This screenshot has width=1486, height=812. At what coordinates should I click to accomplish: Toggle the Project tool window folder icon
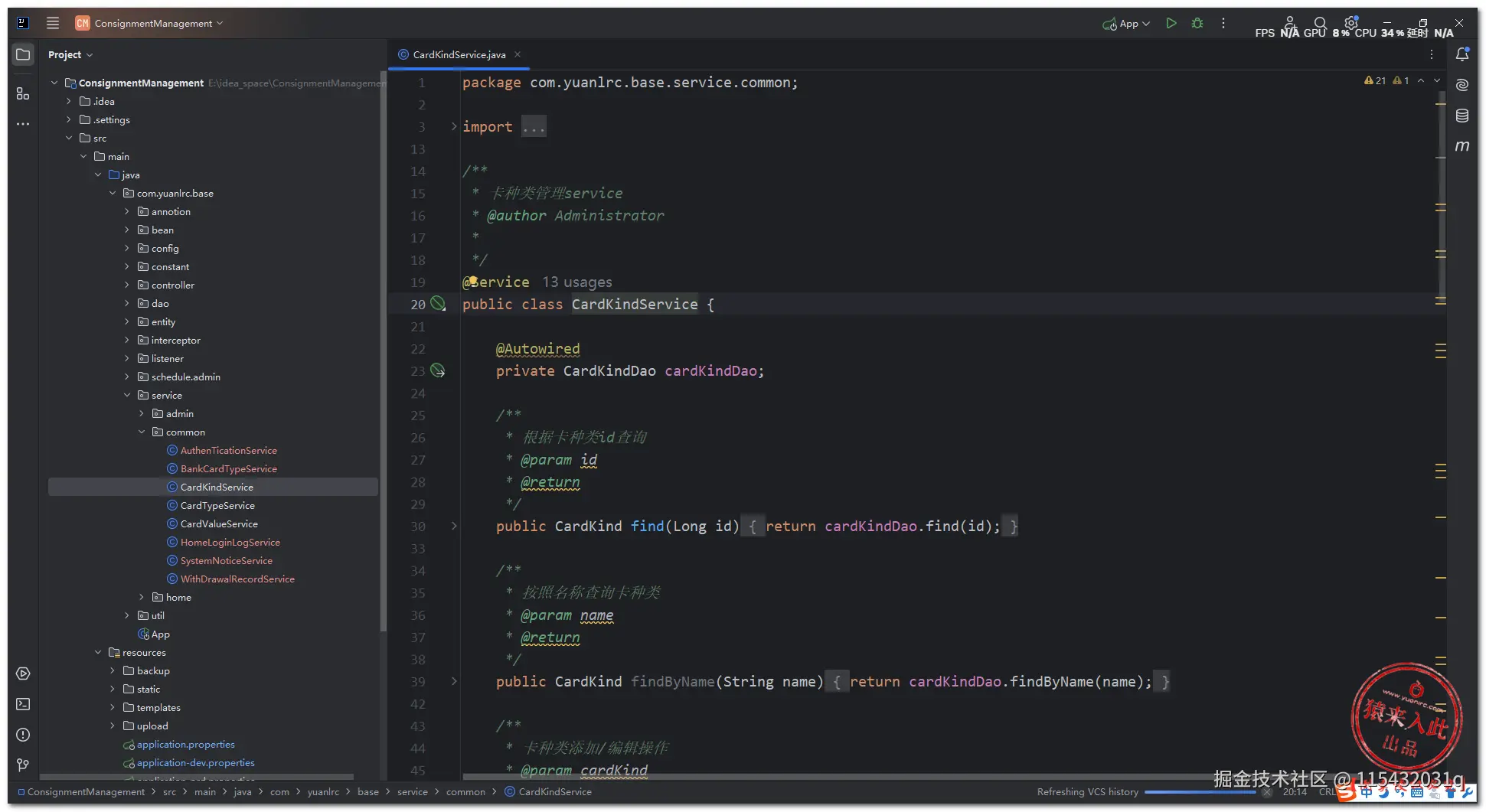[23, 54]
